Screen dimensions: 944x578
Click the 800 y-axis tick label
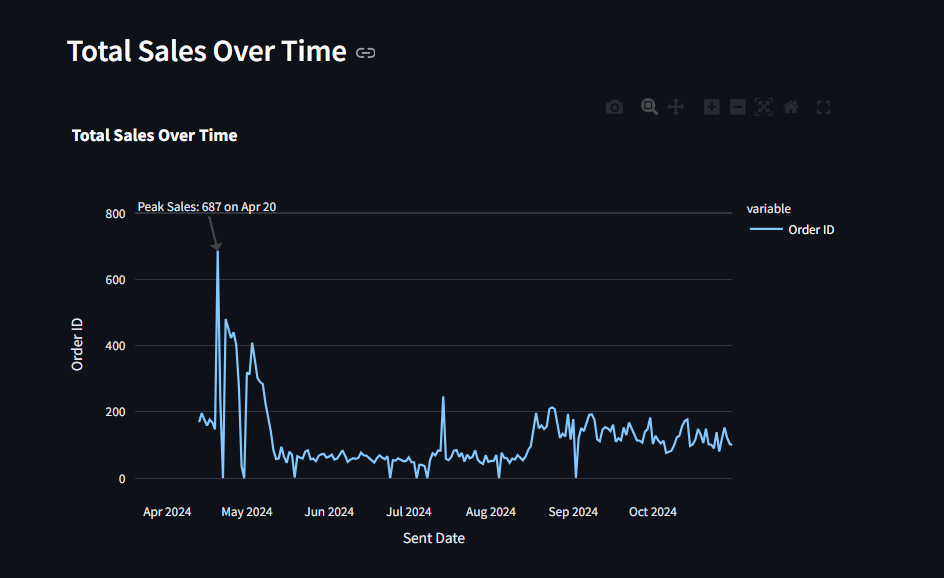(115, 214)
